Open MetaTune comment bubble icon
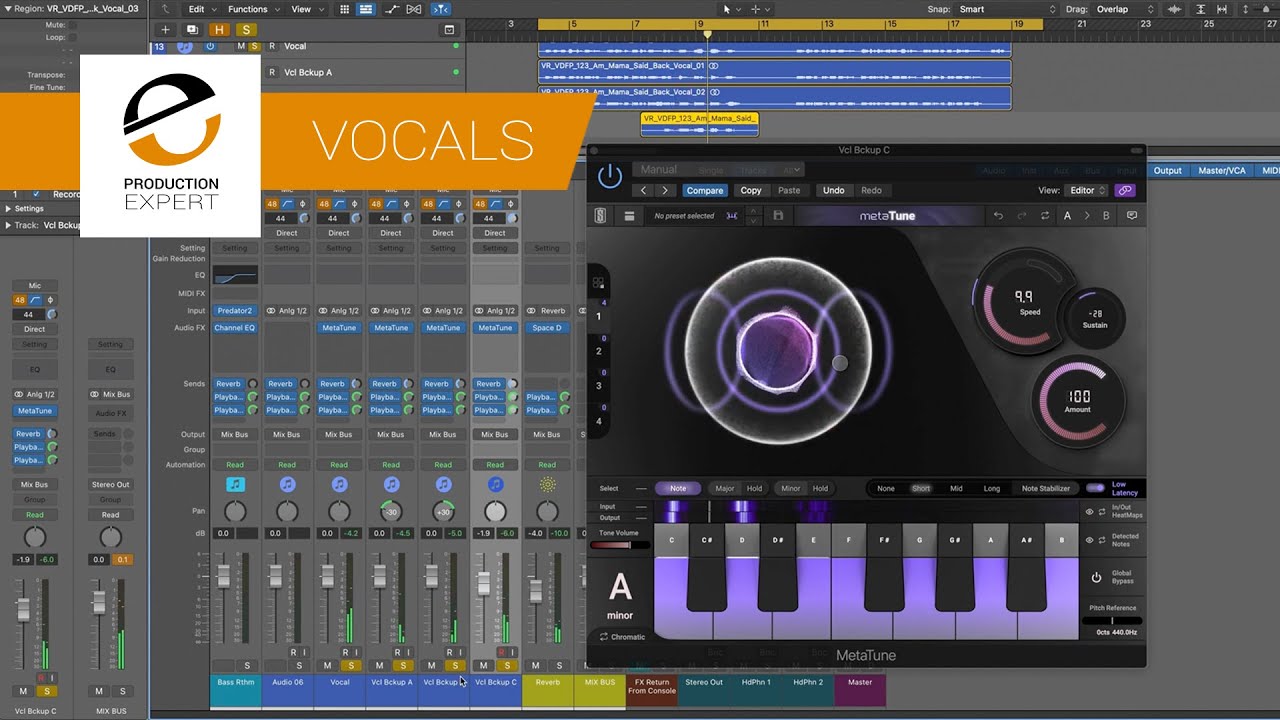 click(x=1132, y=216)
